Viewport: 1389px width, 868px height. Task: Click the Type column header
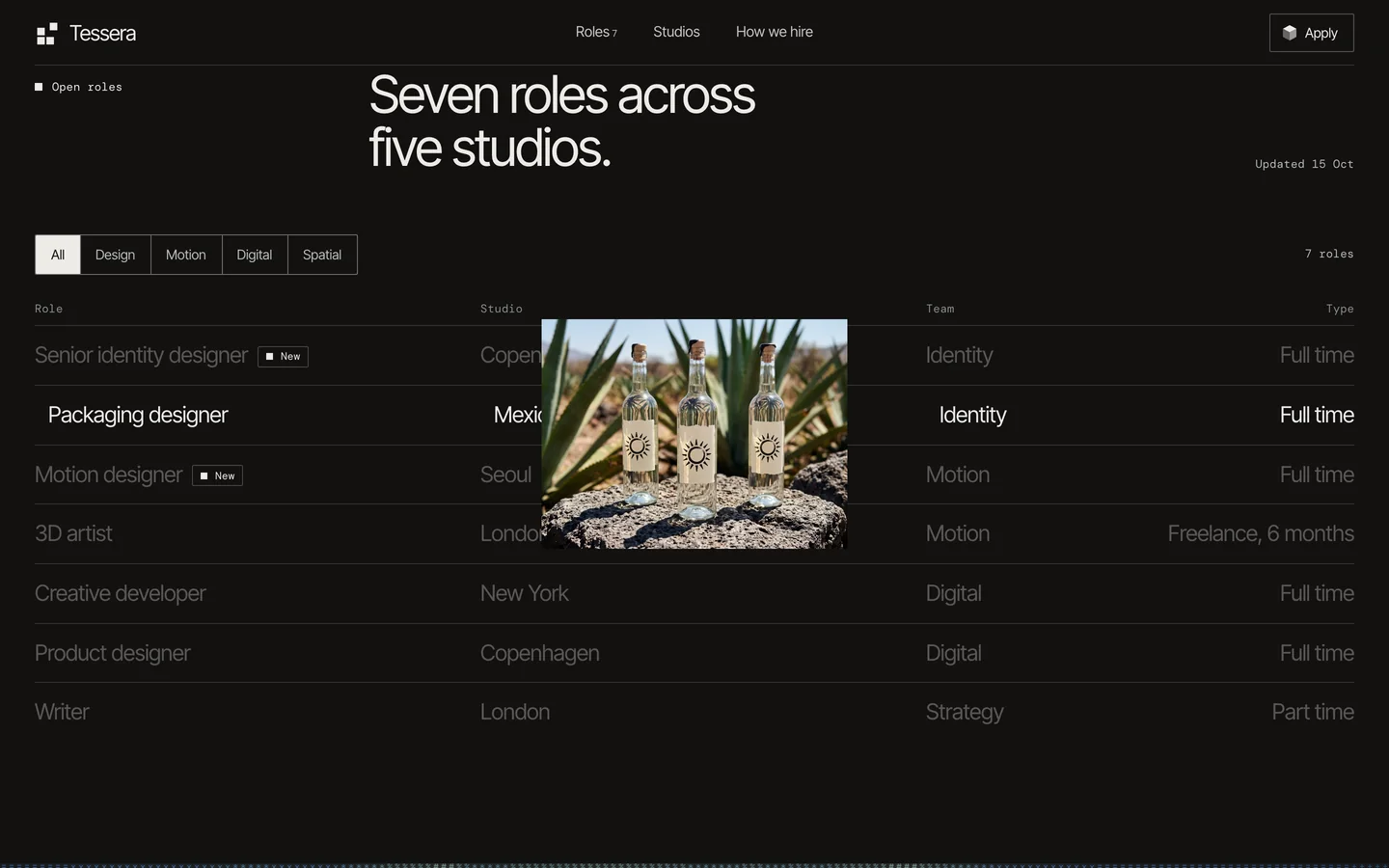tap(1340, 309)
